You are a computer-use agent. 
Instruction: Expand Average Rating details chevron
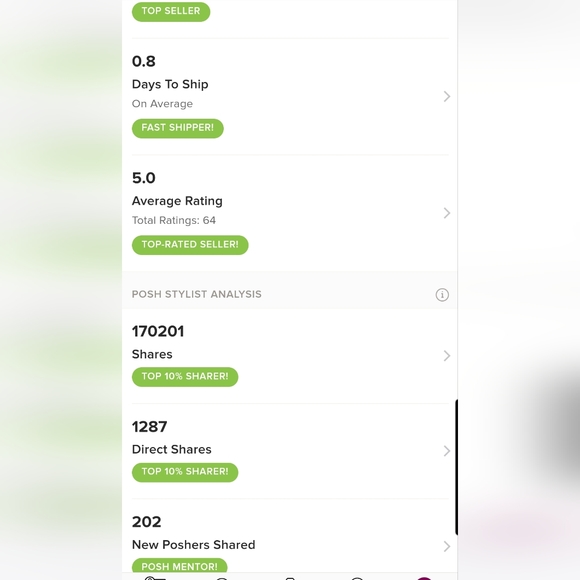(446, 213)
